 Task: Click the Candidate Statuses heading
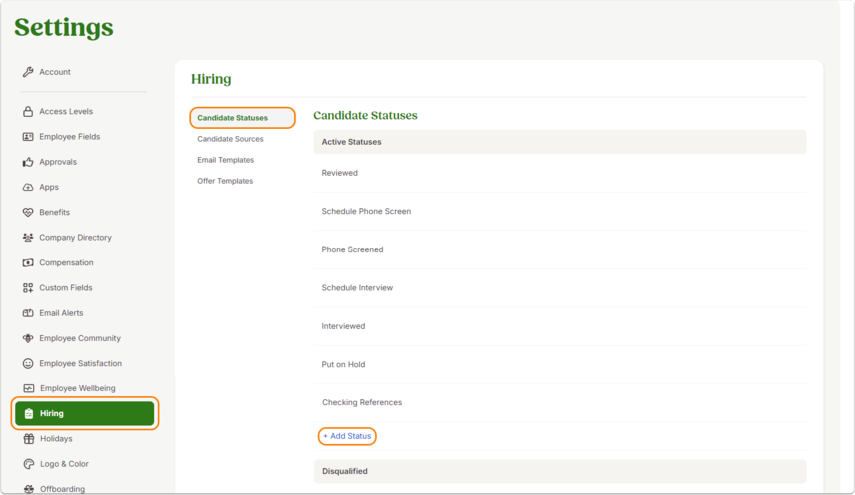coord(365,116)
